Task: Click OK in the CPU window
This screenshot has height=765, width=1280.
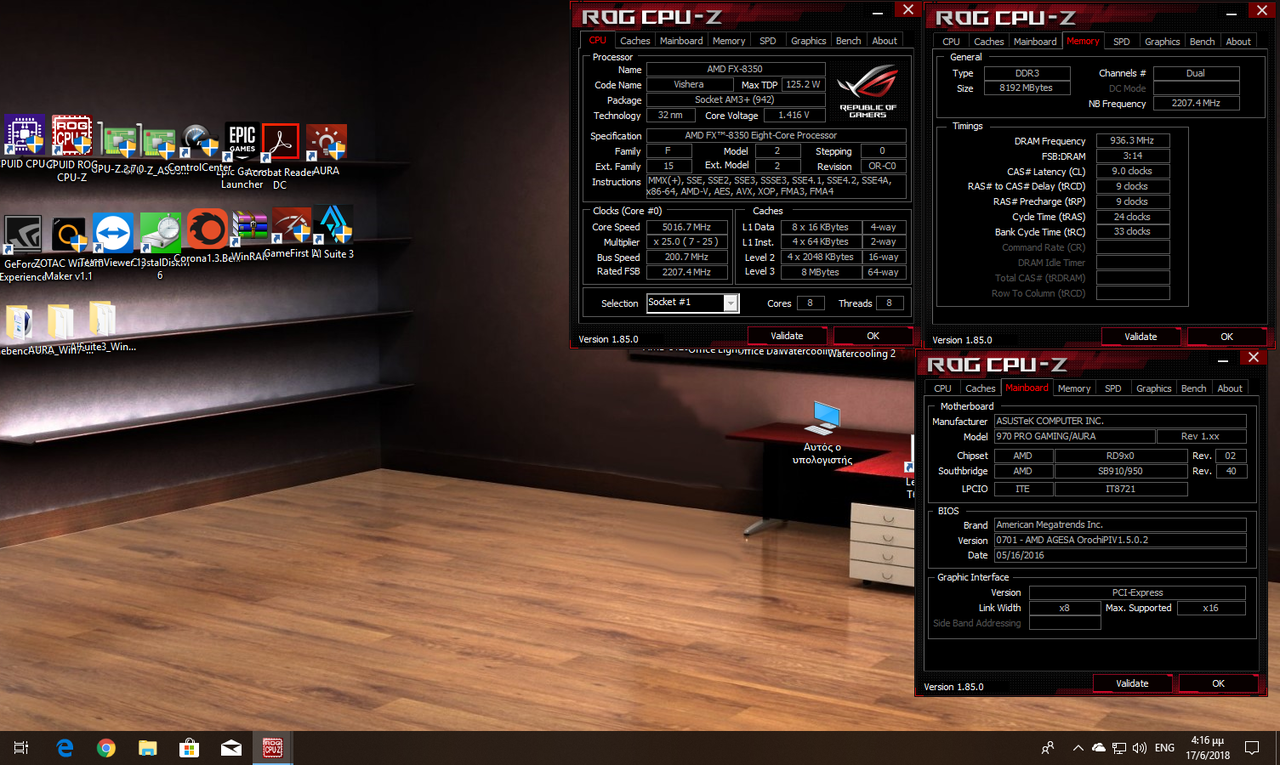Action: click(873, 336)
